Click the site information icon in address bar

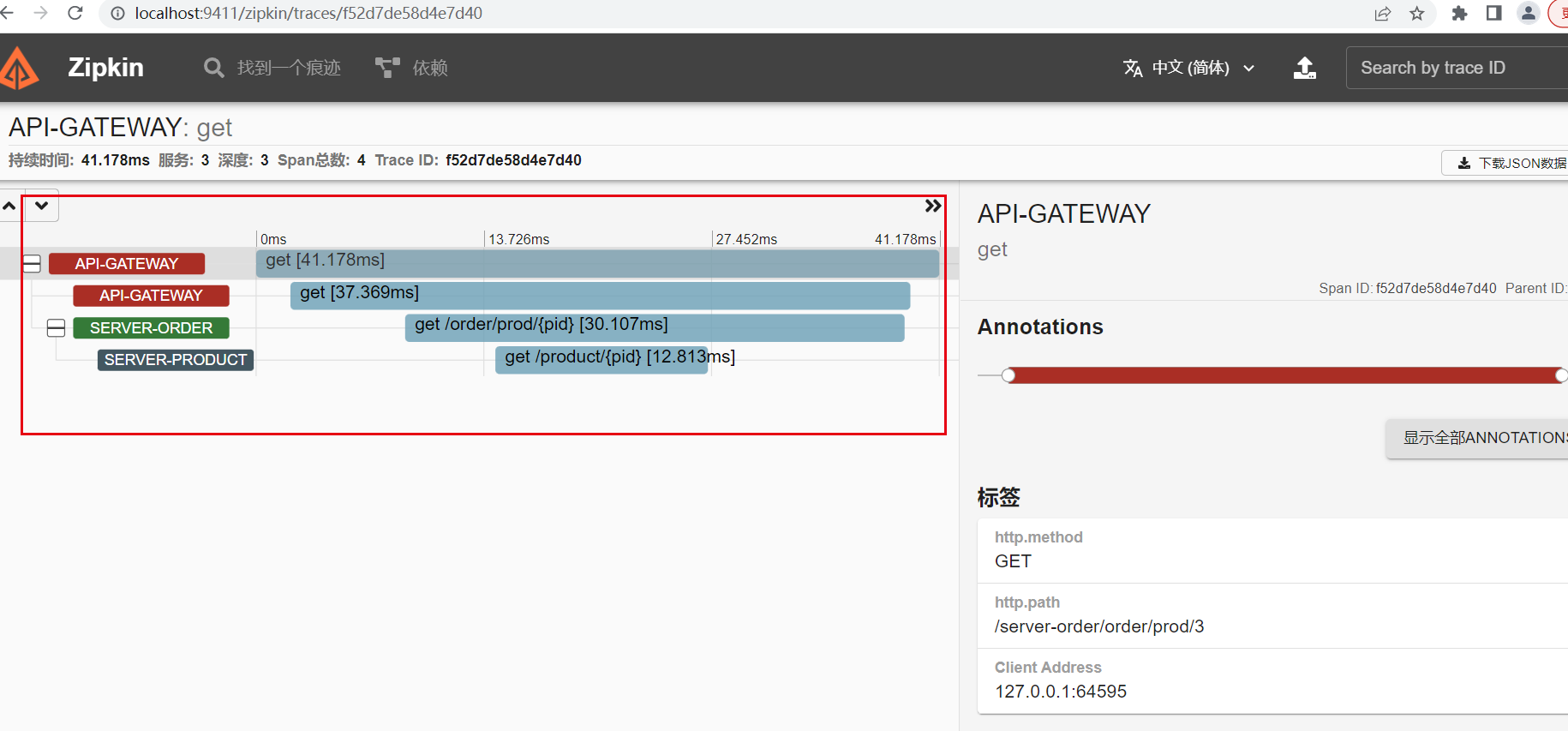pos(118,13)
